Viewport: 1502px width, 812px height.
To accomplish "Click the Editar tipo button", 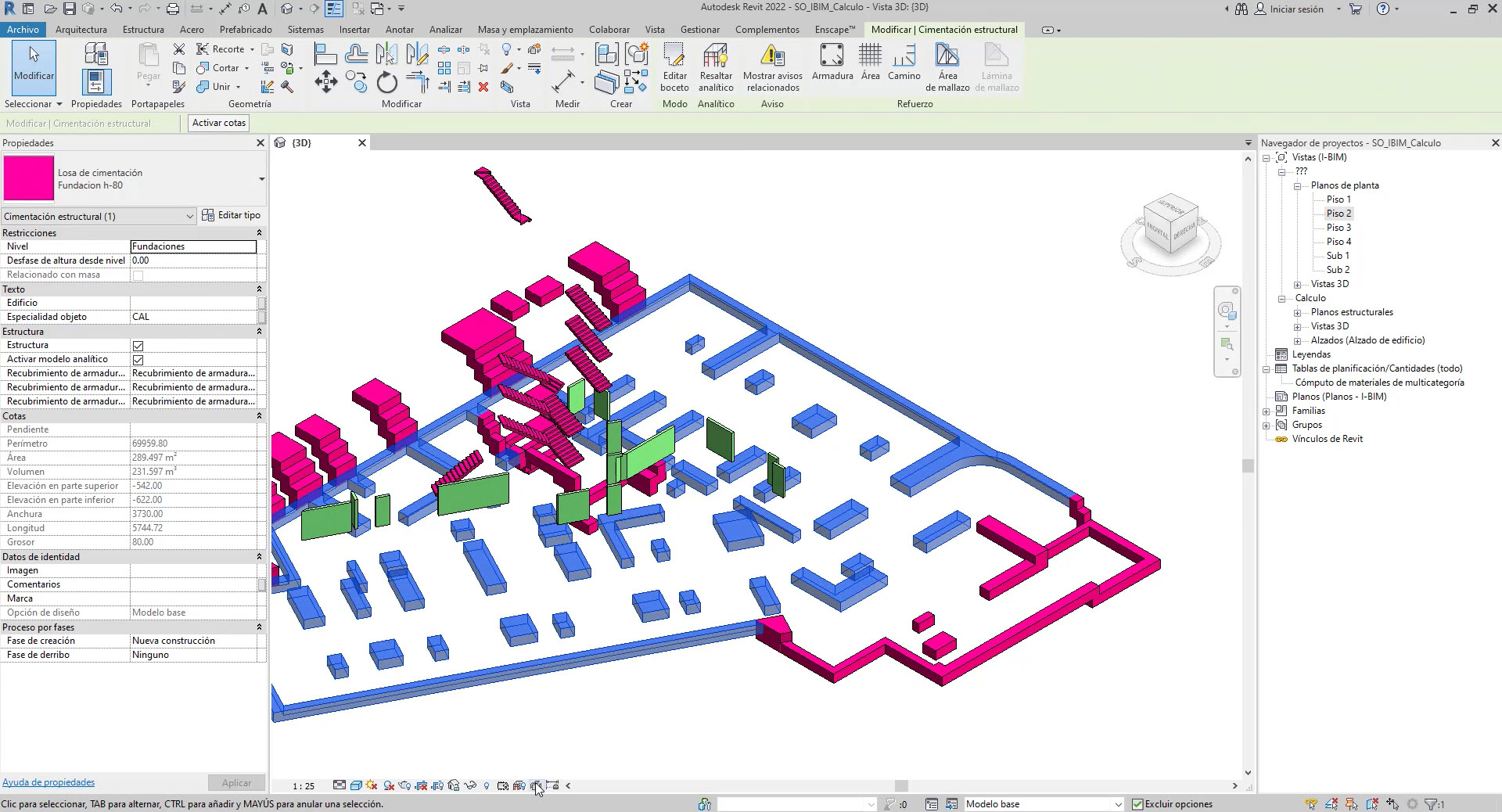I will coord(232,215).
